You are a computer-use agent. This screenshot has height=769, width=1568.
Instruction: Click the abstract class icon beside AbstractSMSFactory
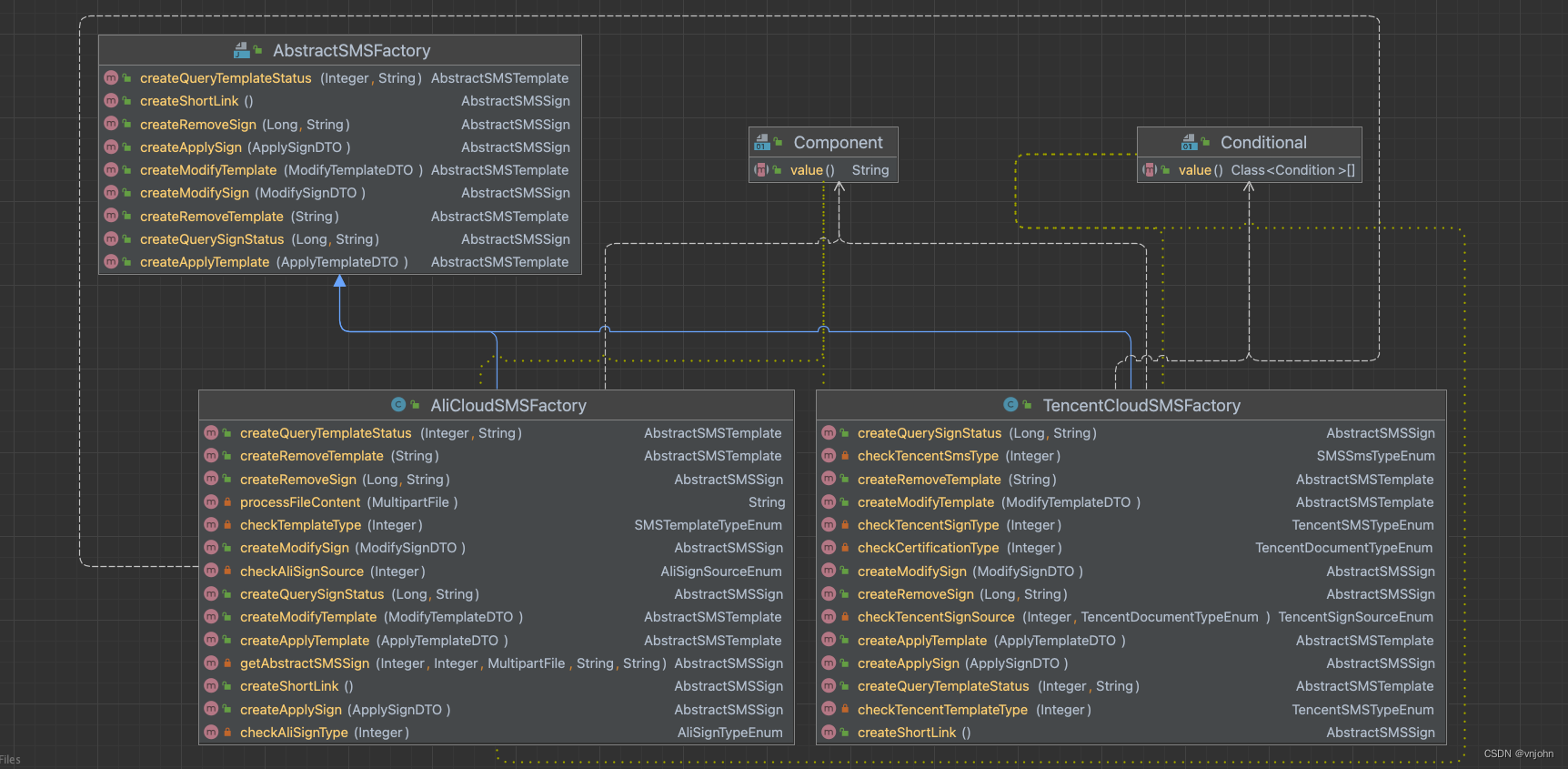(241, 51)
